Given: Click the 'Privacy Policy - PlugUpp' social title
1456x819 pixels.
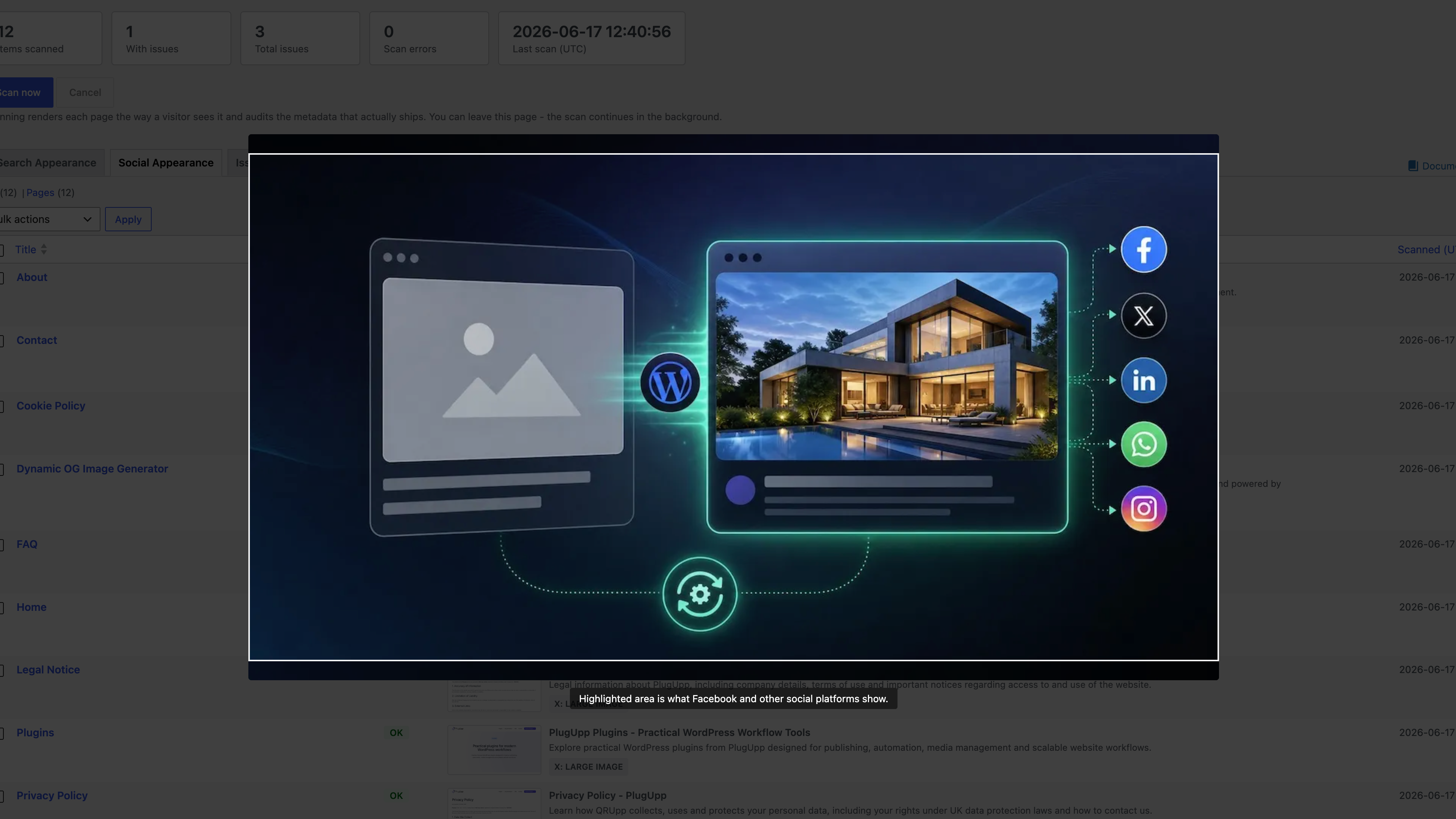Looking at the screenshot, I should [x=607, y=796].
